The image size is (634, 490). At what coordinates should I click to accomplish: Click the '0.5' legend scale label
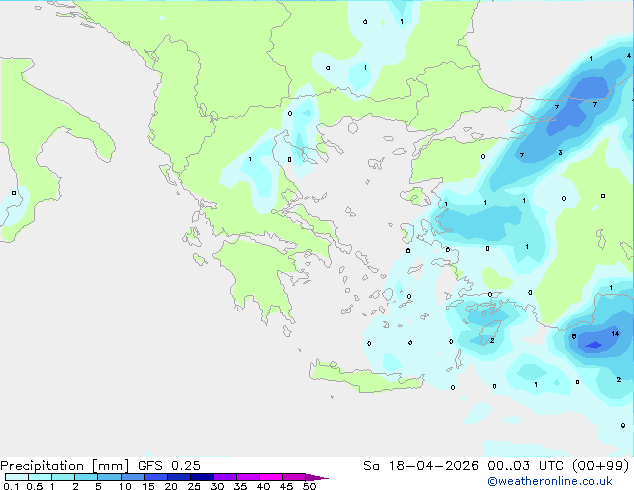coord(34,486)
